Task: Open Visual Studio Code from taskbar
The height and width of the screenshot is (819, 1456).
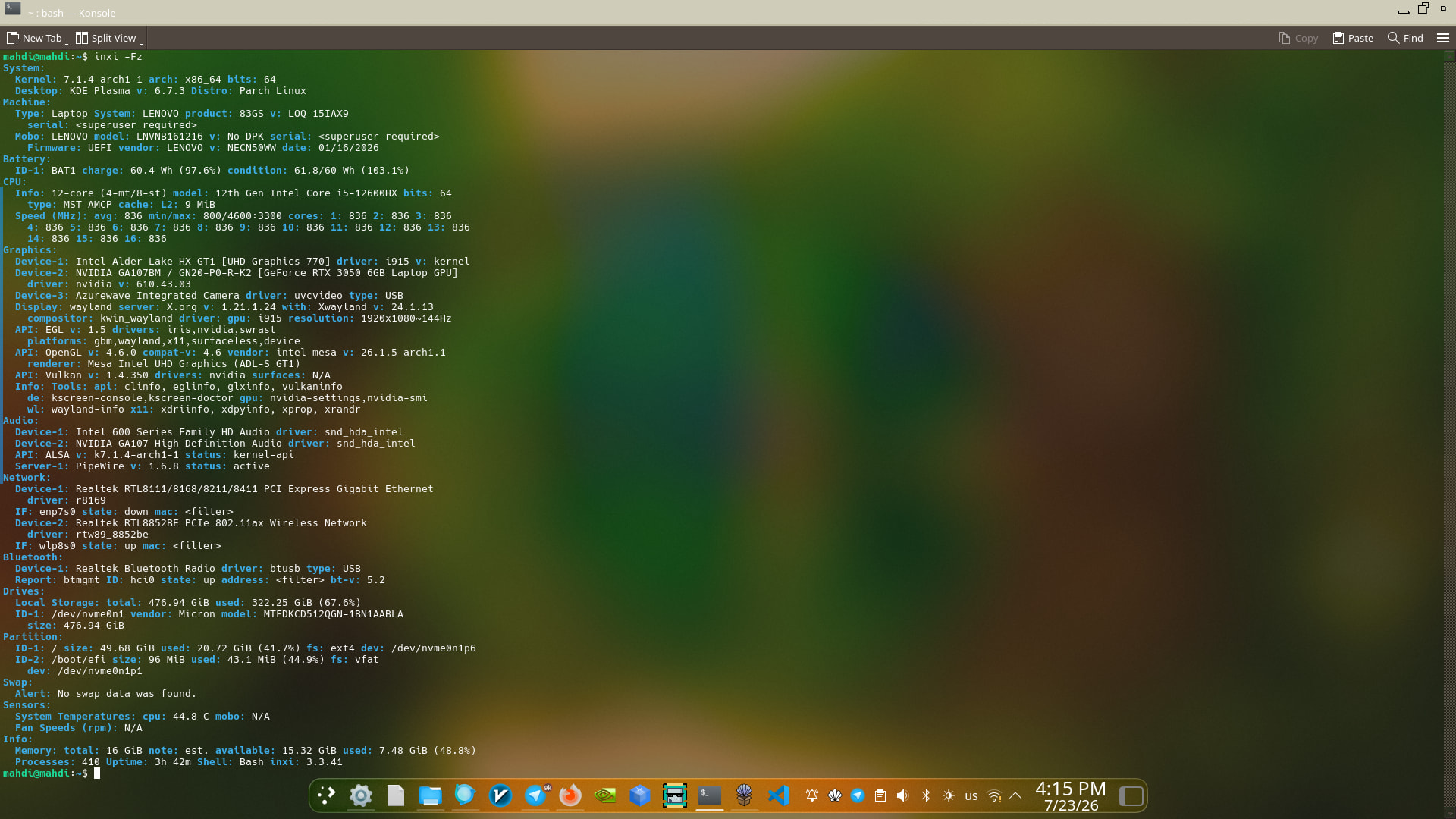Action: click(x=779, y=795)
